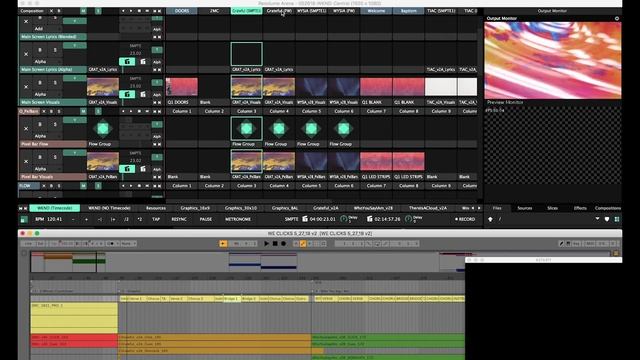Click Delay knob next to 04:00:23.01
Screen dimensions: 640x360
[x=344, y=219]
